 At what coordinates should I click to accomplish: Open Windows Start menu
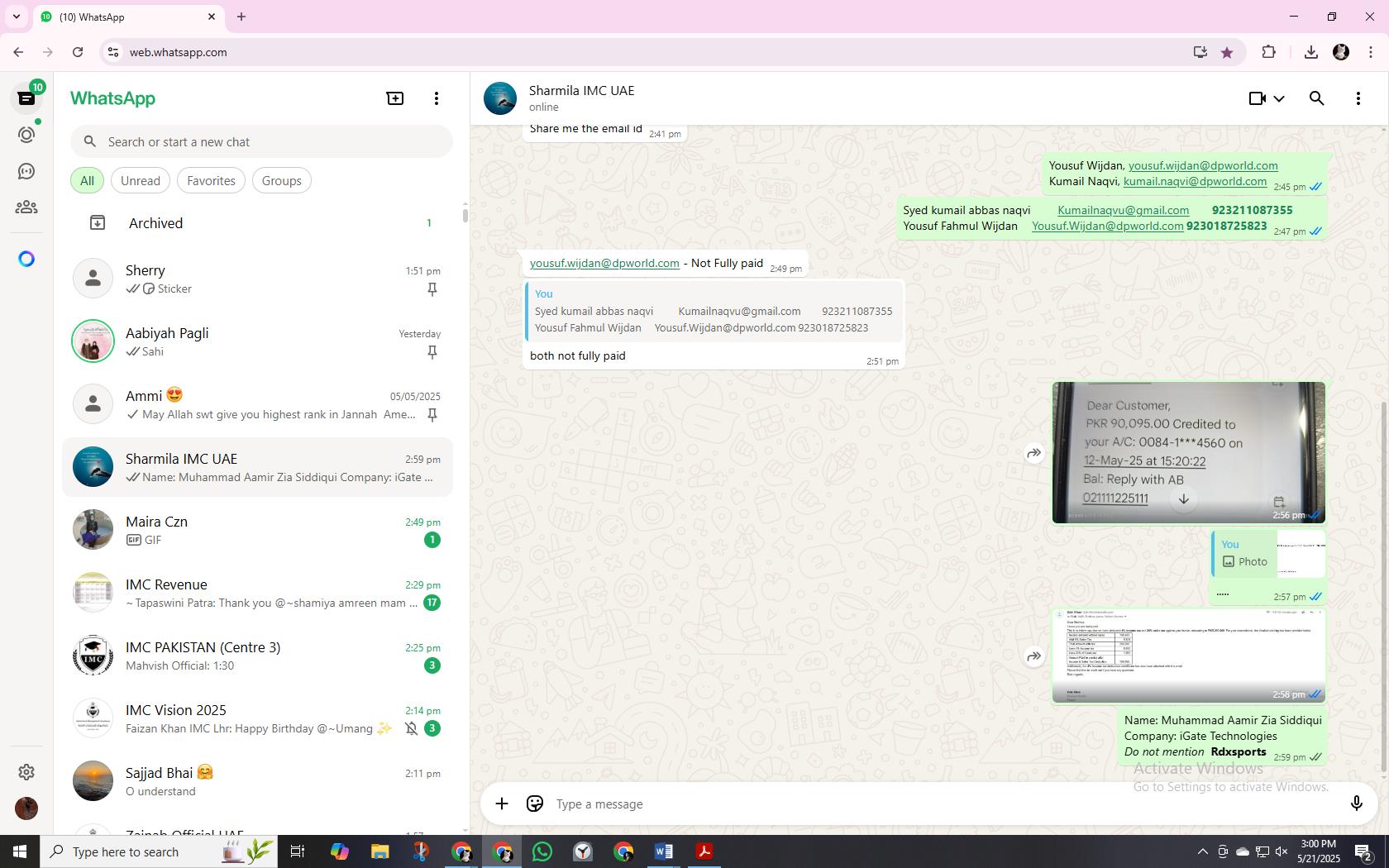20,851
